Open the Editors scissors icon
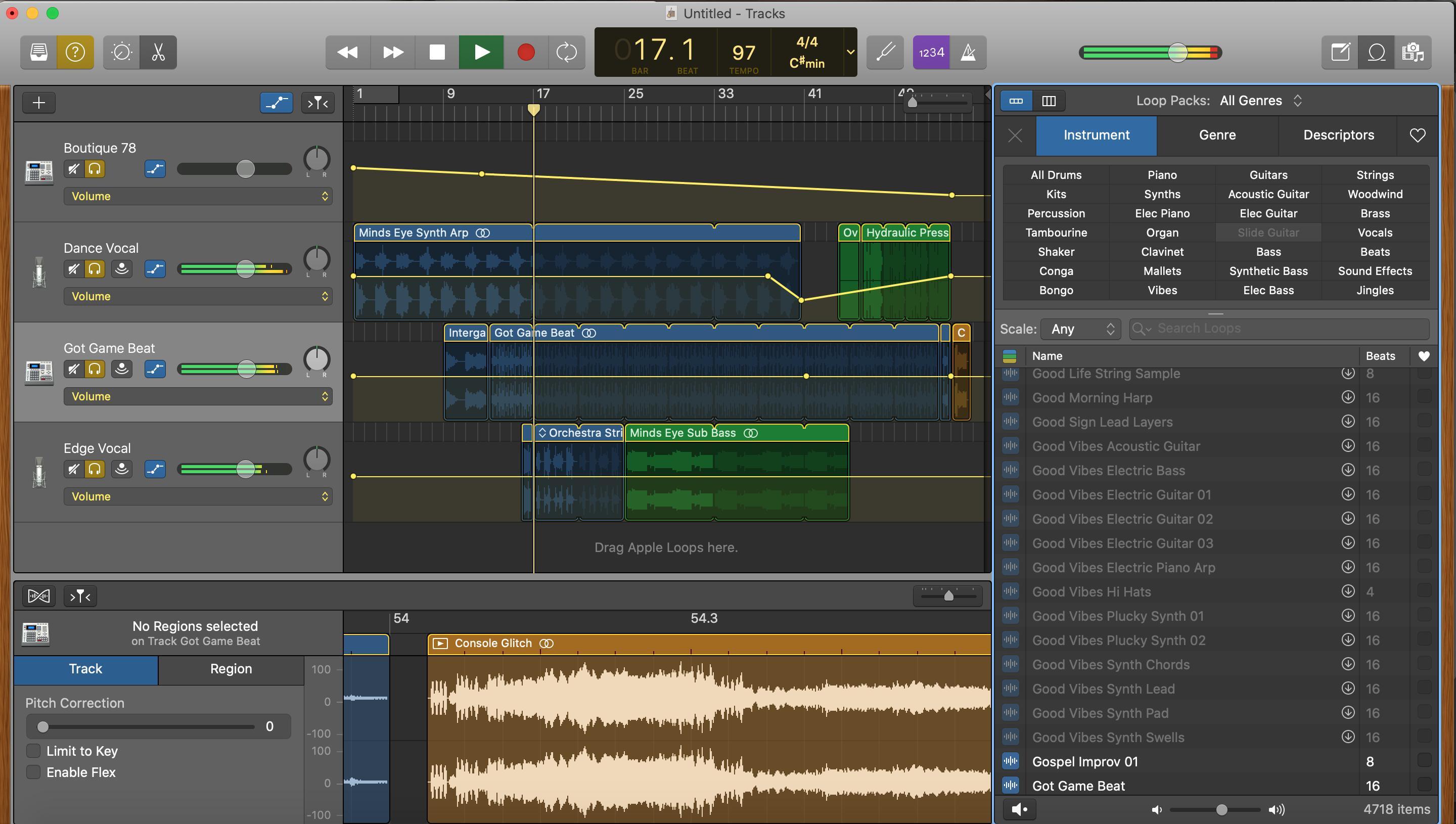 pyautogui.click(x=158, y=52)
